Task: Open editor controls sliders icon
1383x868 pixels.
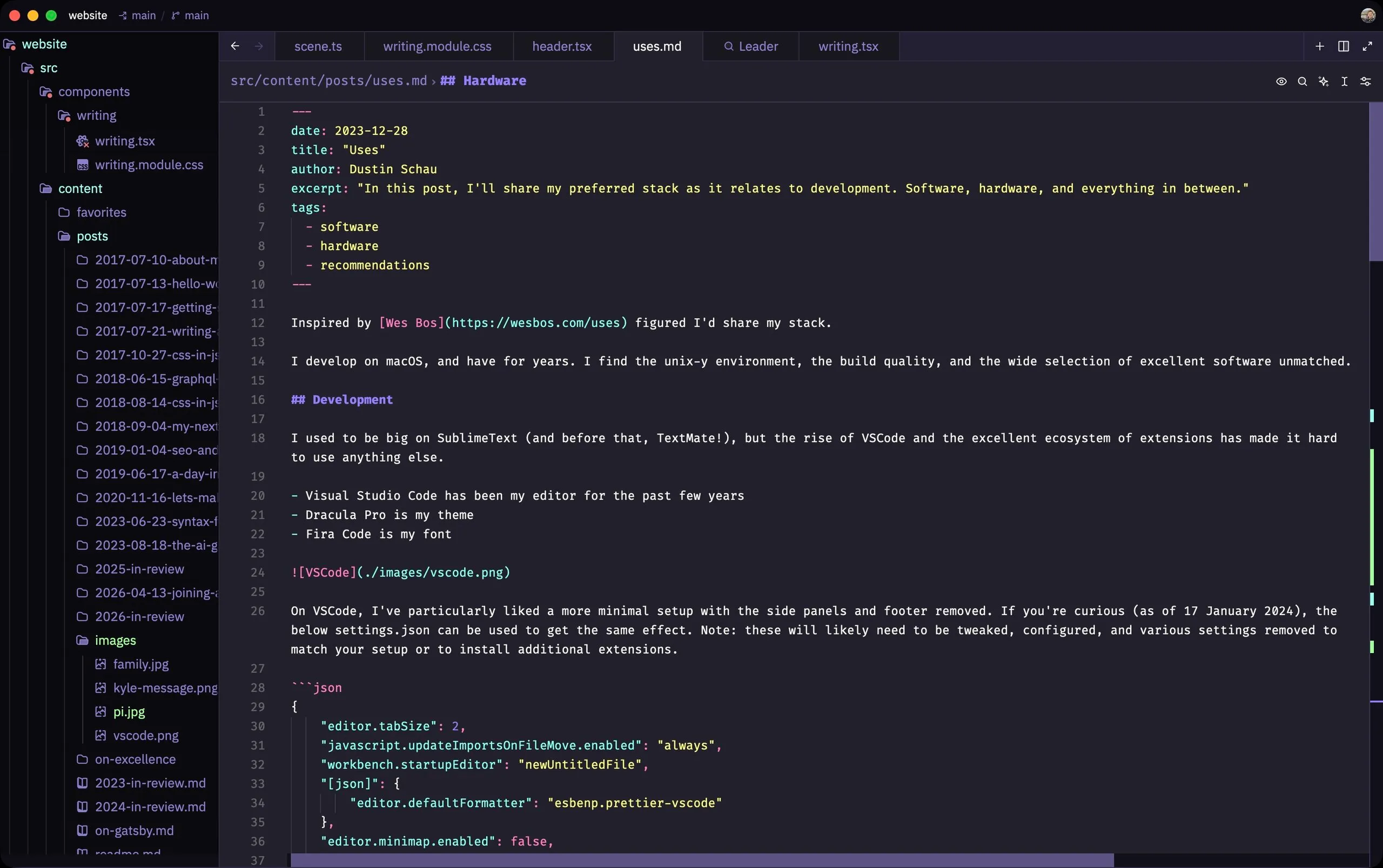Action: (1365, 82)
